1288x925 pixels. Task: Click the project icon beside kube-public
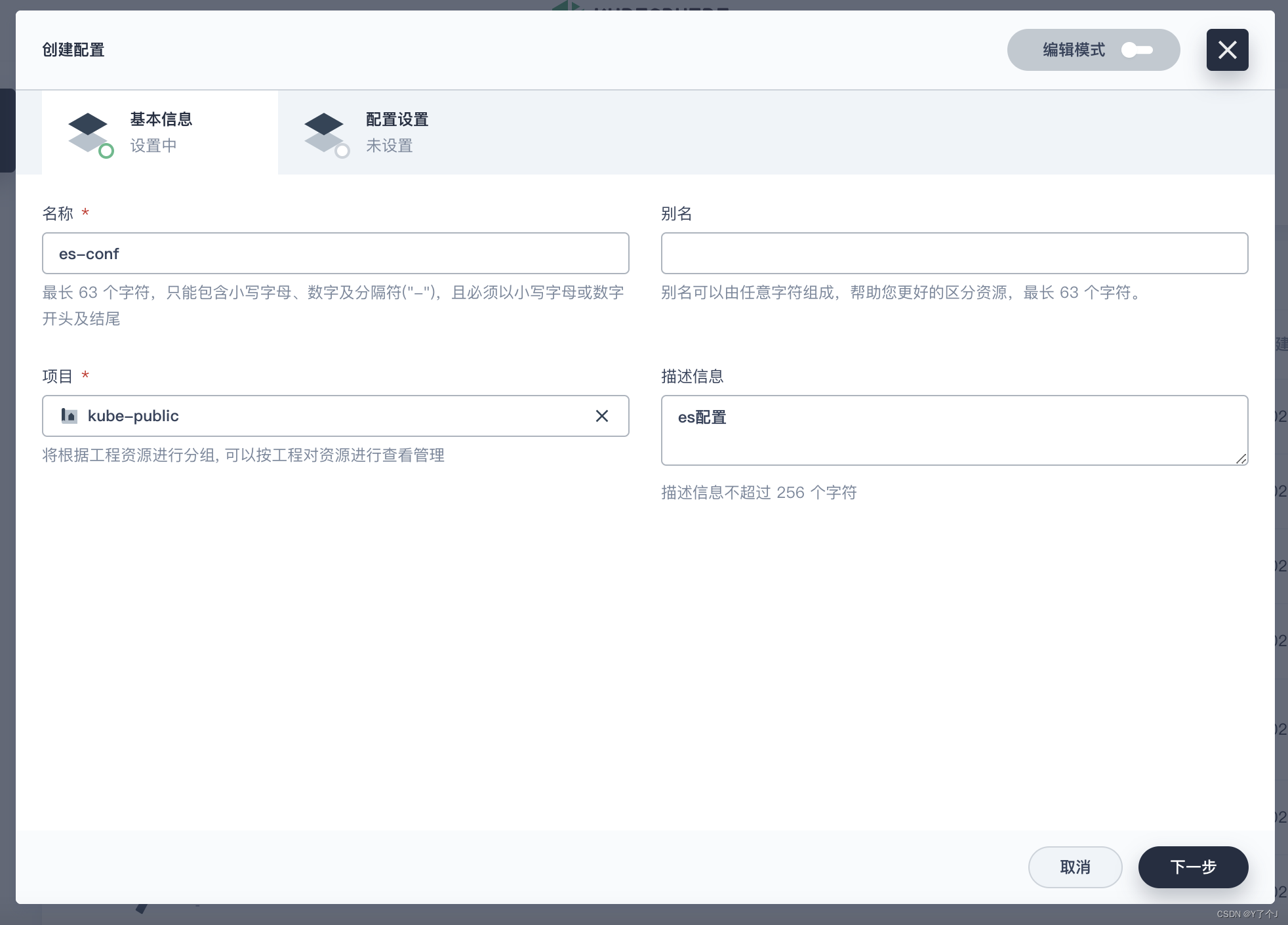pos(69,416)
